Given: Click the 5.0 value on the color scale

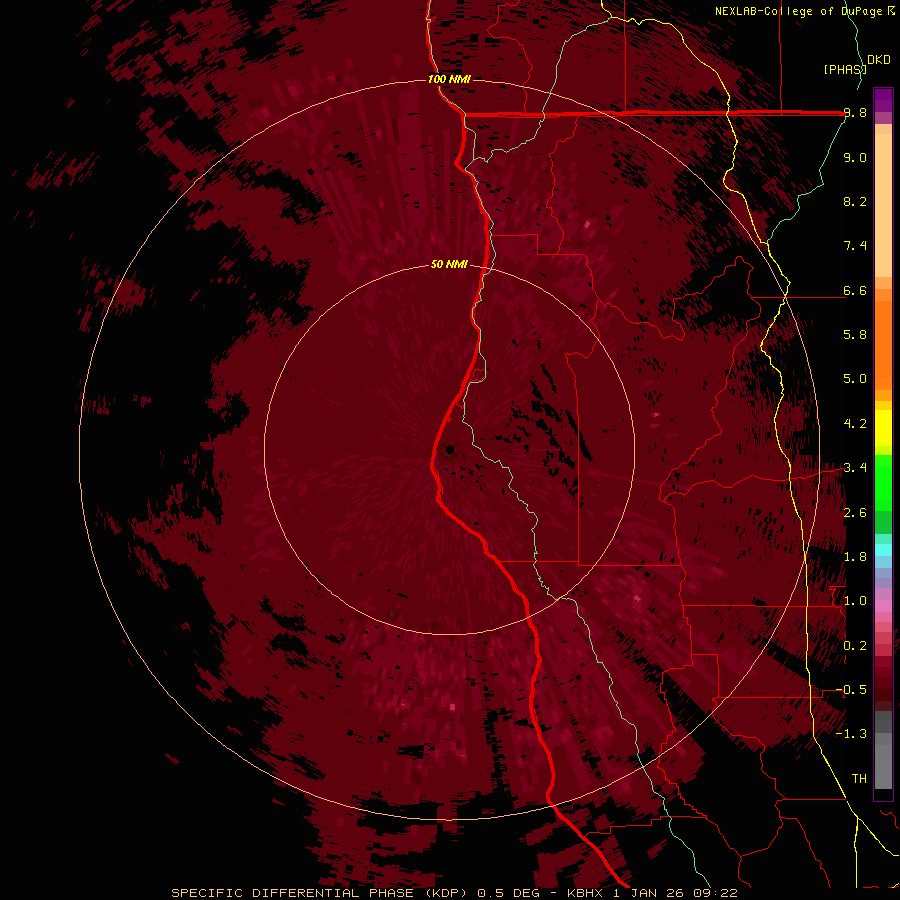Looking at the screenshot, I should 855,379.
